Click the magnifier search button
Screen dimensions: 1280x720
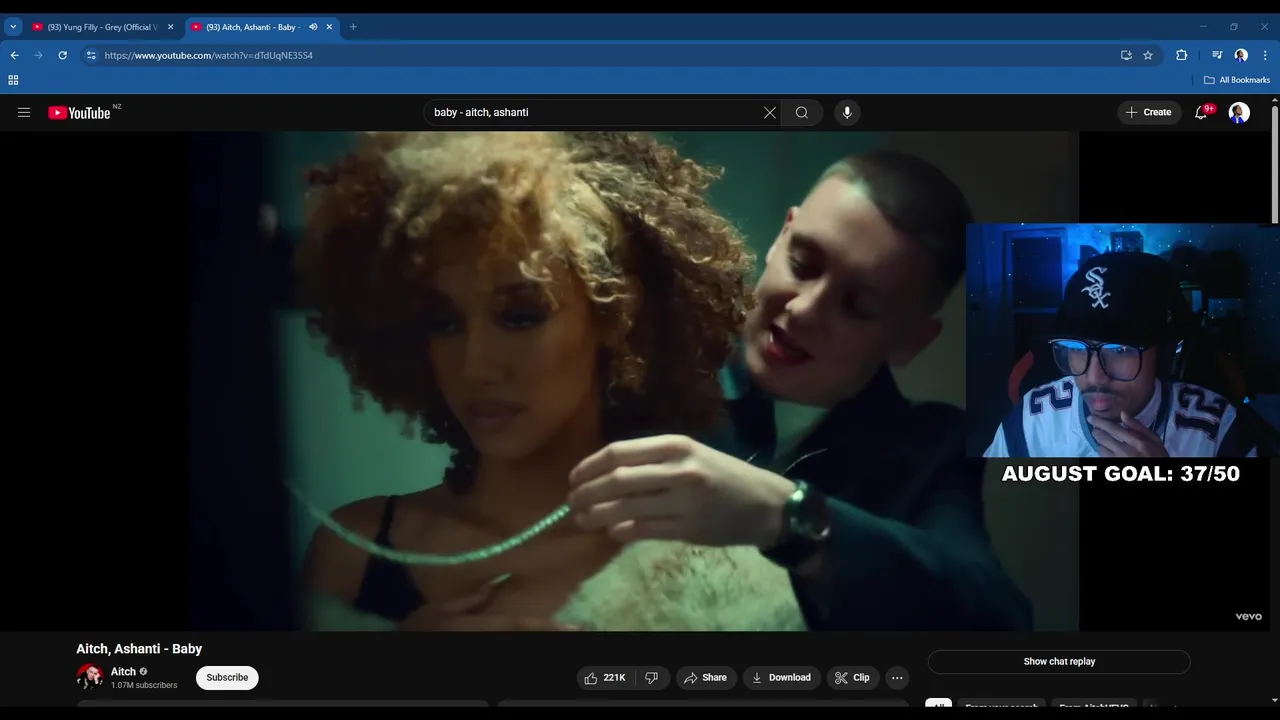coord(802,113)
